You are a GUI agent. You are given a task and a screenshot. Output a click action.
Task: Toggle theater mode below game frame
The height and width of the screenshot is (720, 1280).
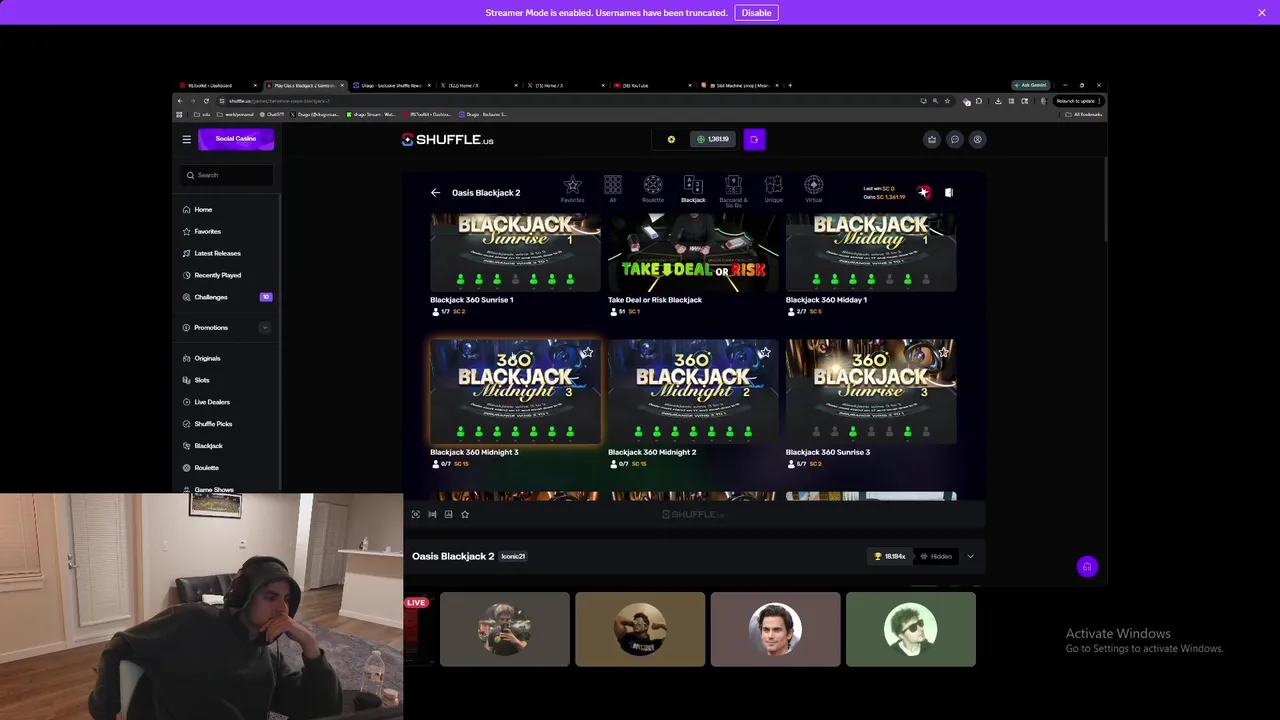[432, 514]
